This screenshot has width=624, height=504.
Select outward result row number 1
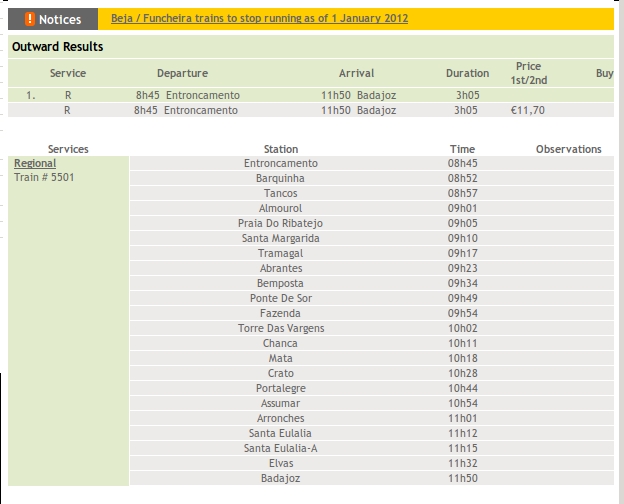click(32, 95)
